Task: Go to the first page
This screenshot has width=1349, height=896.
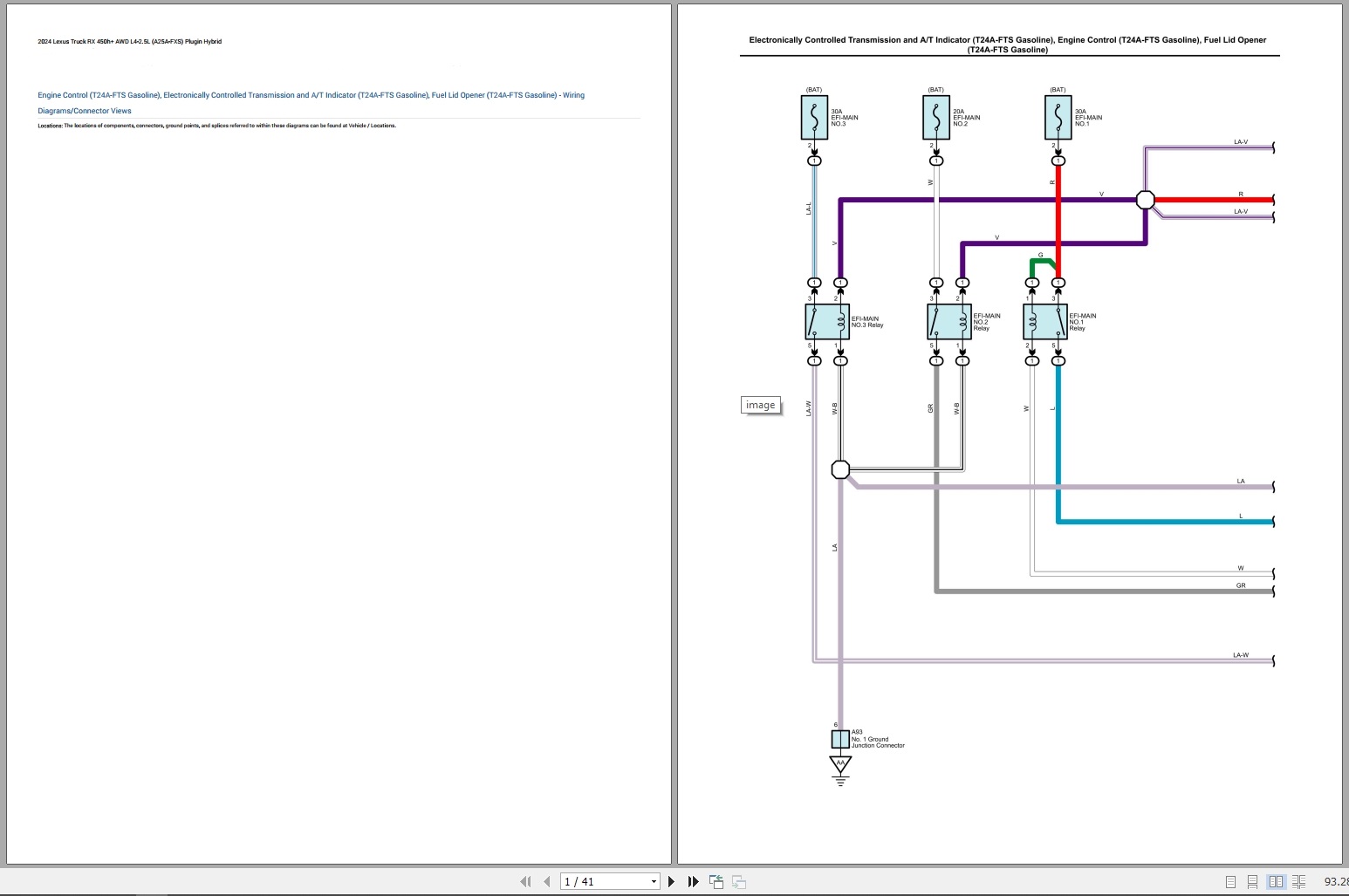Action: (525, 882)
